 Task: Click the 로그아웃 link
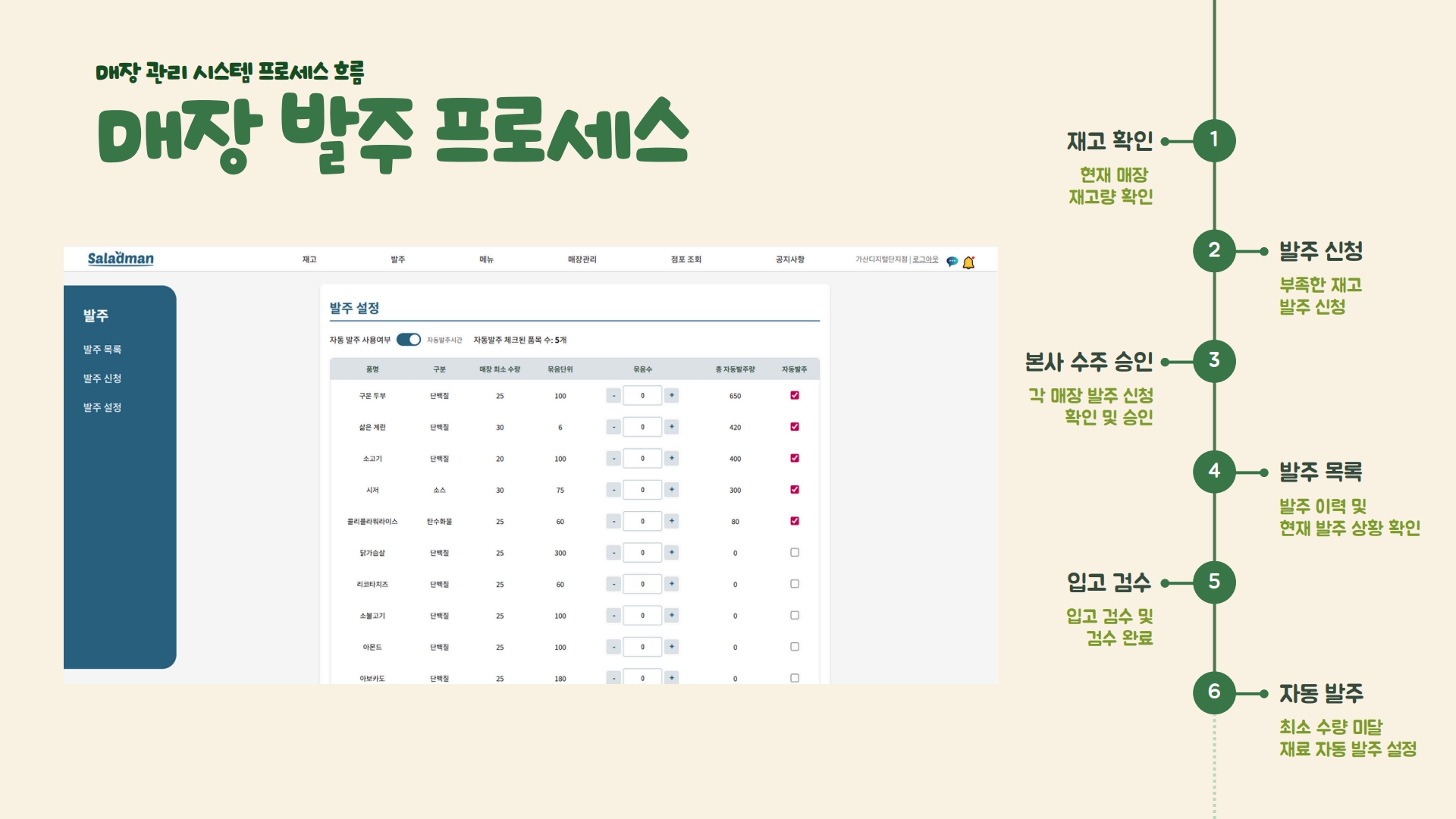click(x=925, y=259)
